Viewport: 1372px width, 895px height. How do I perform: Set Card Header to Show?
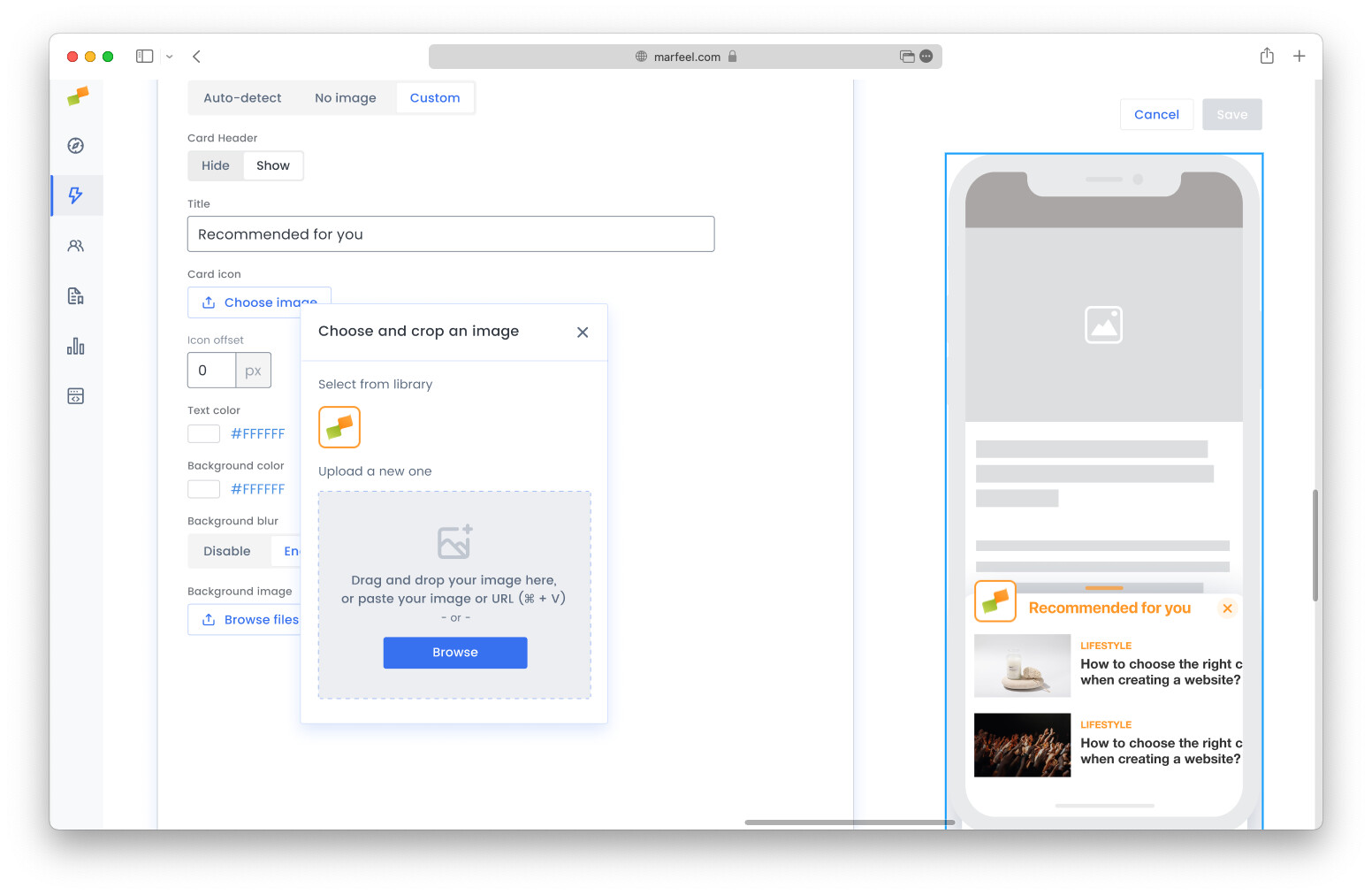pos(272,166)
